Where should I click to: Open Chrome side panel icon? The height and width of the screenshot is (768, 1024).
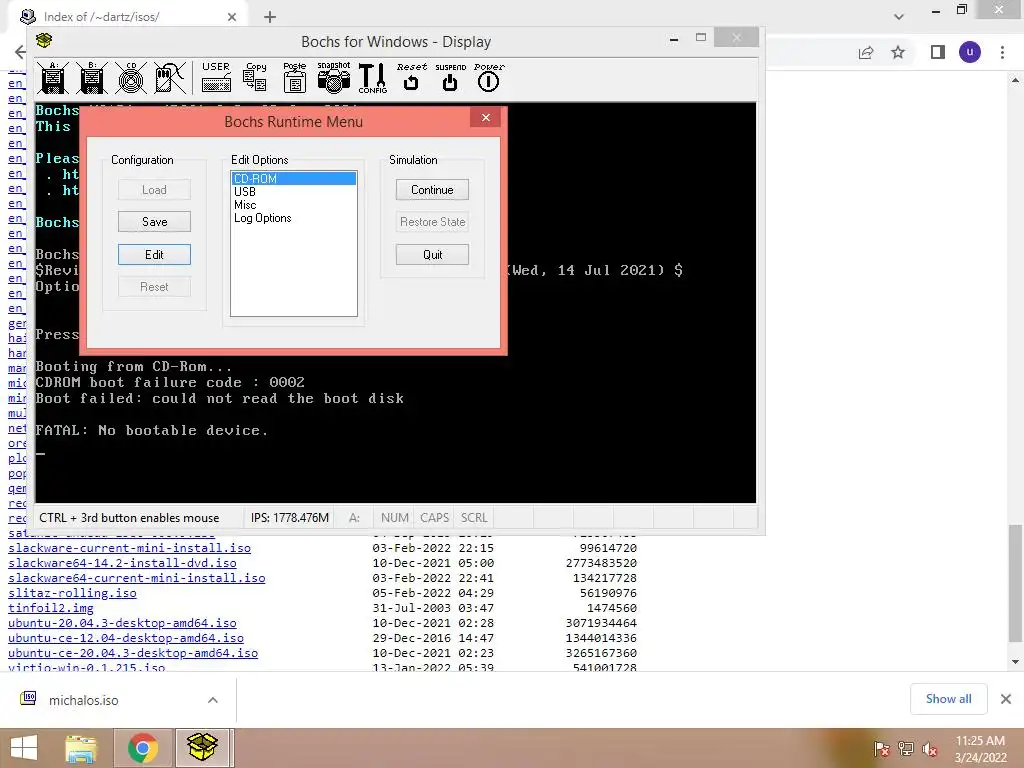(x=938, y=52)
